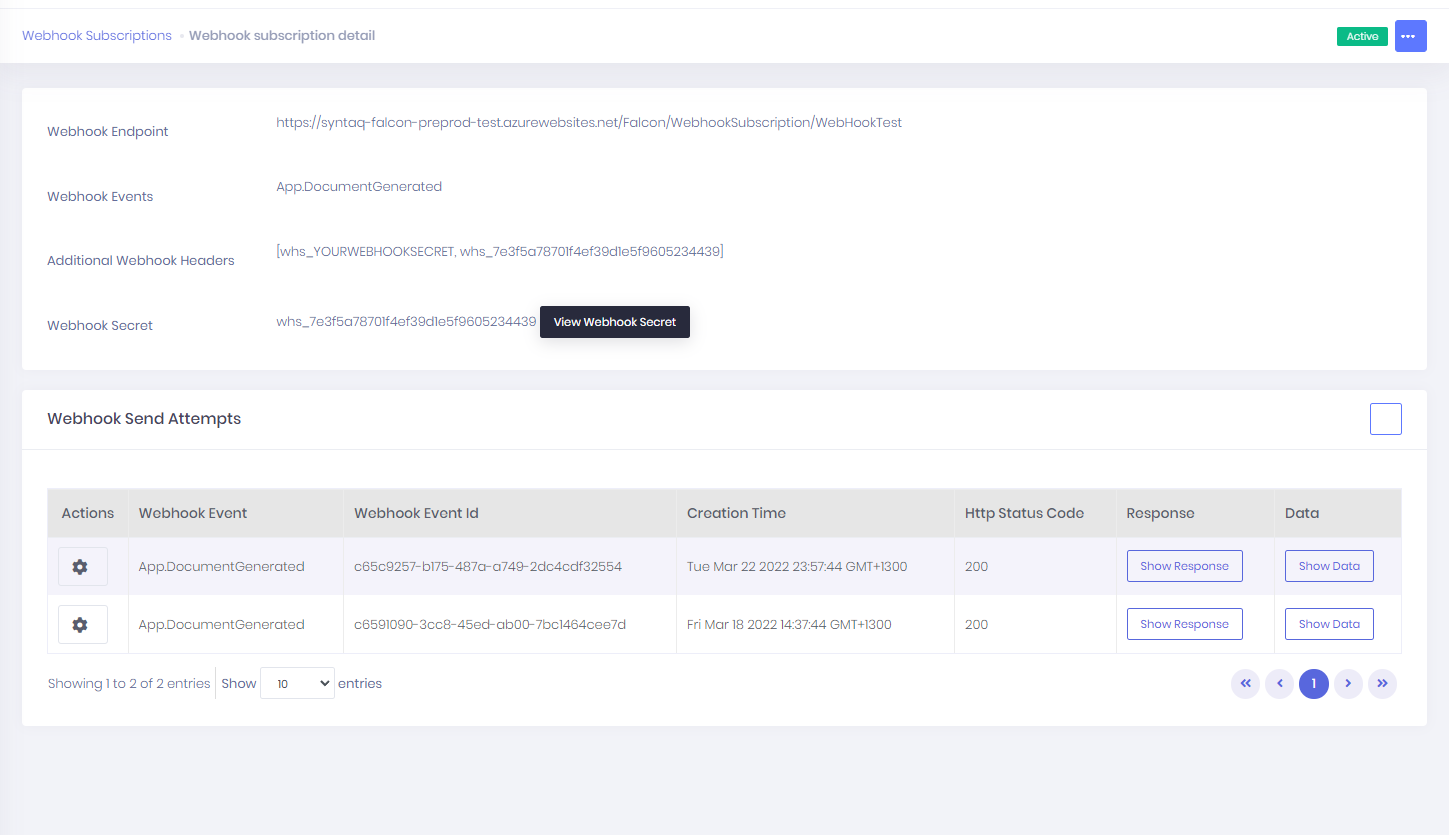This screenshot has height=835, width=1449.
Task: Show Data for the Mar 18 attempt
Action: 1329,624
